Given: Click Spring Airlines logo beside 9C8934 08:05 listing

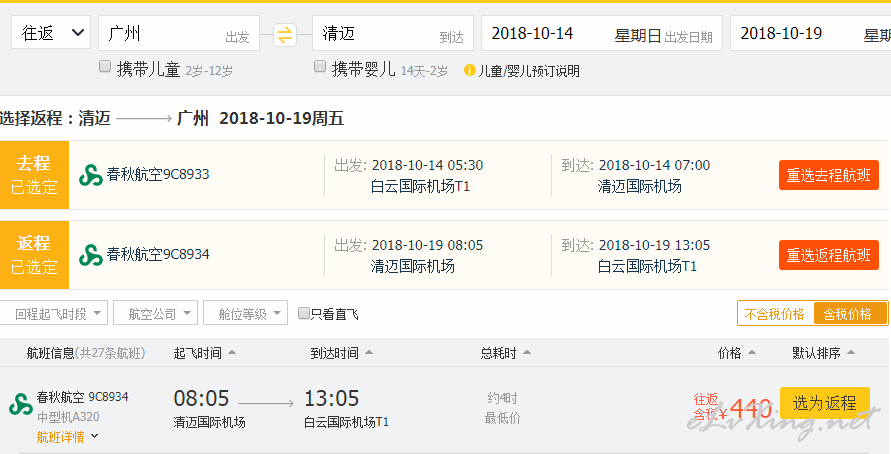Looking at the screenshot, I should [21, 405].
